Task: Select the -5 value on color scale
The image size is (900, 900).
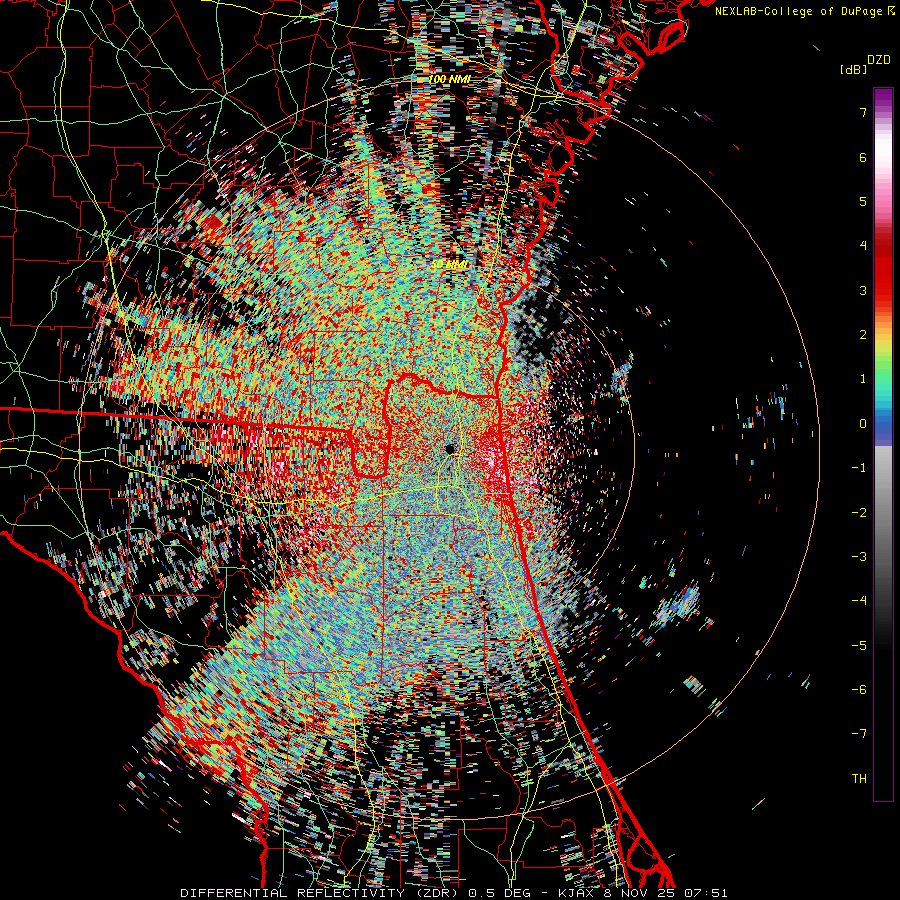Action: click(x=859, y=646)
